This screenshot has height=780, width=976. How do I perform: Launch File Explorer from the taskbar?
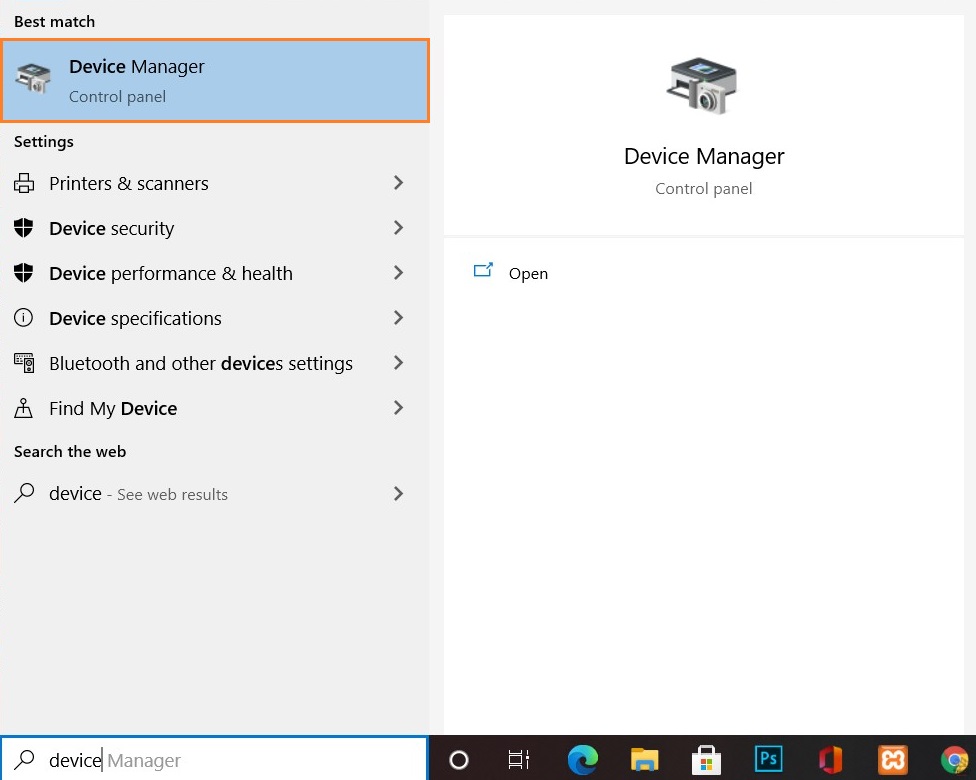(x=644, y=760)
